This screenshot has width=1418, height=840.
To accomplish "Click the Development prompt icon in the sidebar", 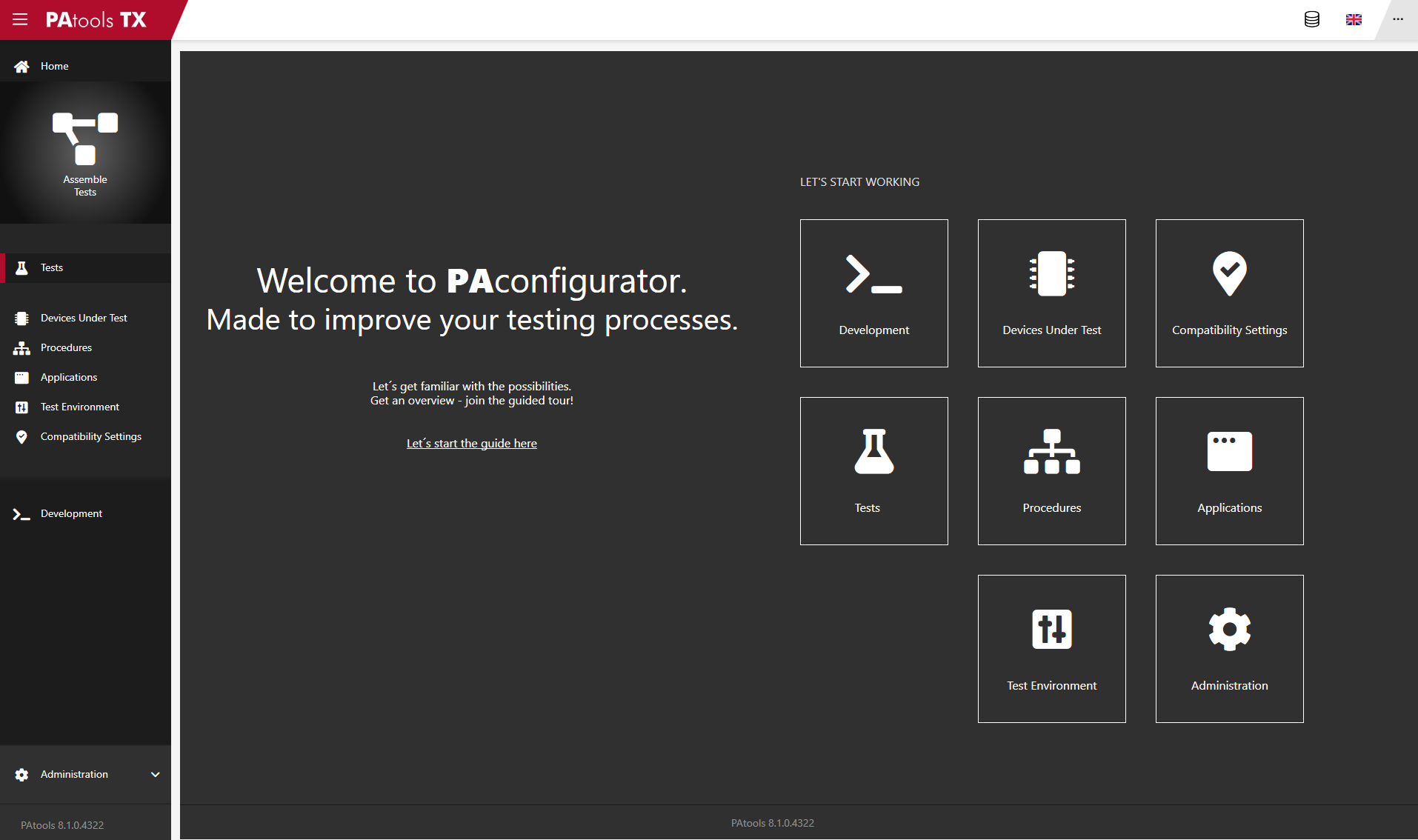I will coord(21,514).
